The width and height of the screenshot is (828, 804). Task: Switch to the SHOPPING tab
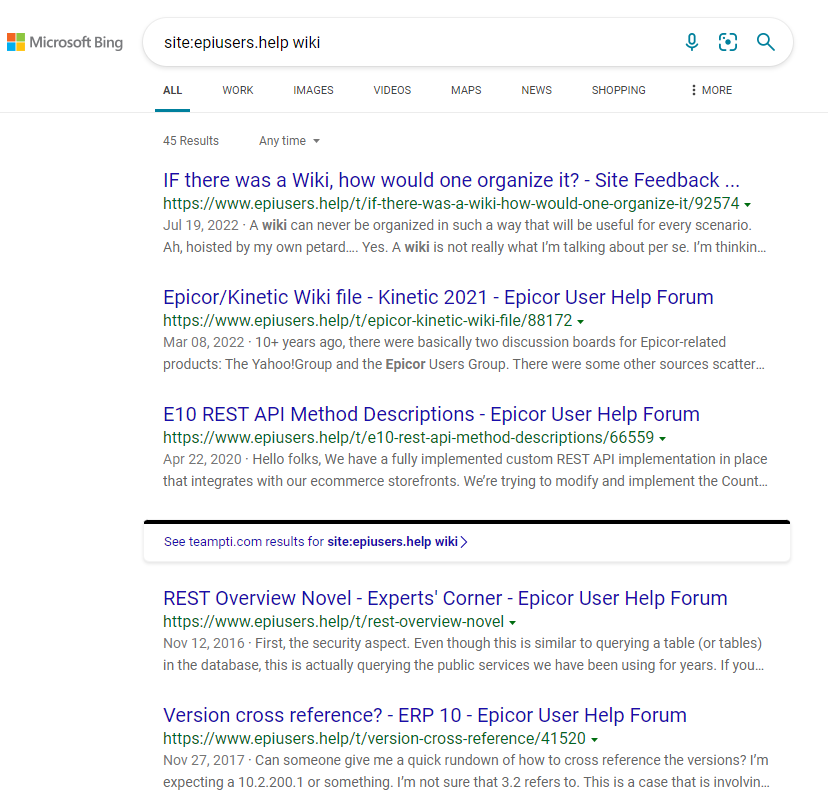(618, 90)
